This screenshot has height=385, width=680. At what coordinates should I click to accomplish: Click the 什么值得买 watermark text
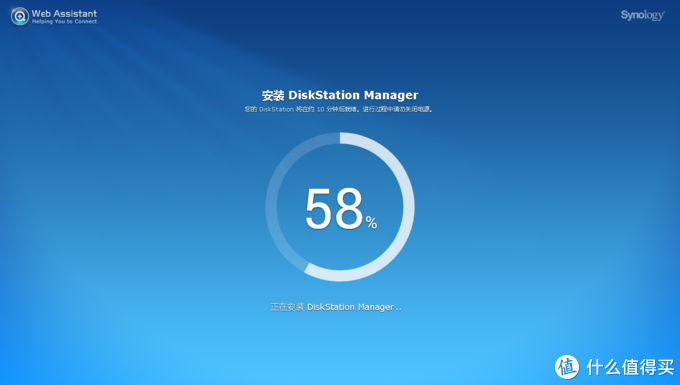tap(630, 367)
